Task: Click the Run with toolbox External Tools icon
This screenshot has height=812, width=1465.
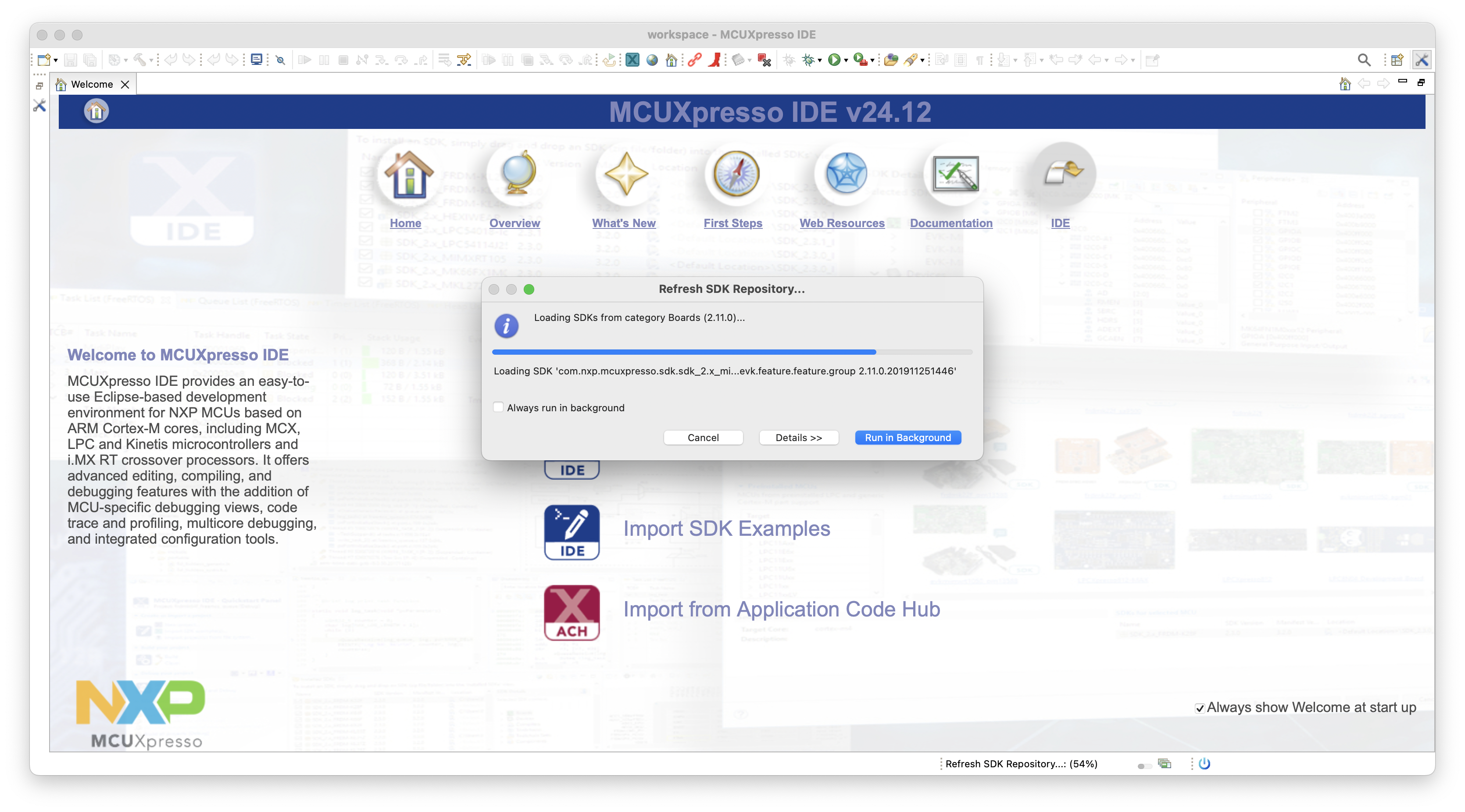Action: pos(860,60)
